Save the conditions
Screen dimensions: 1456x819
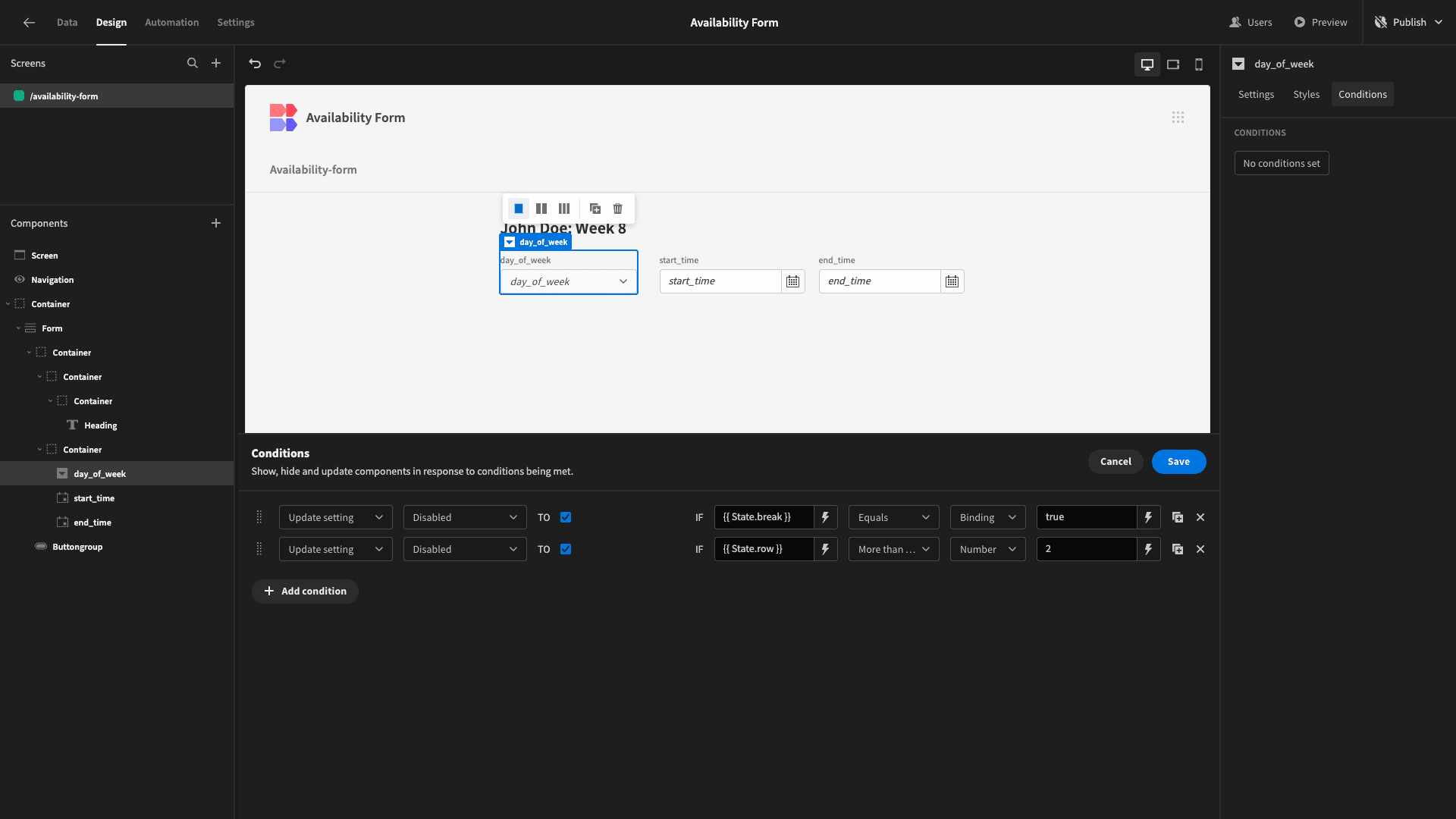[x=1178, y=462]
